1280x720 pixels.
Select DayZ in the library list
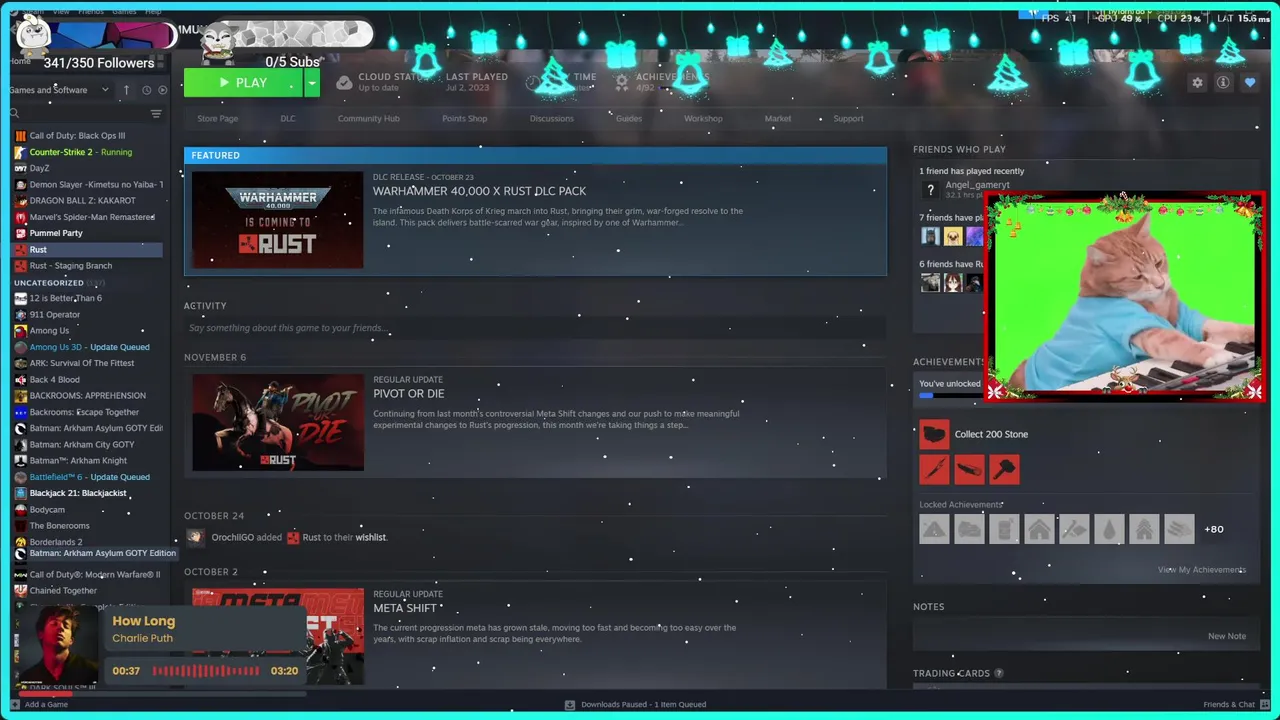coord(39,168)
